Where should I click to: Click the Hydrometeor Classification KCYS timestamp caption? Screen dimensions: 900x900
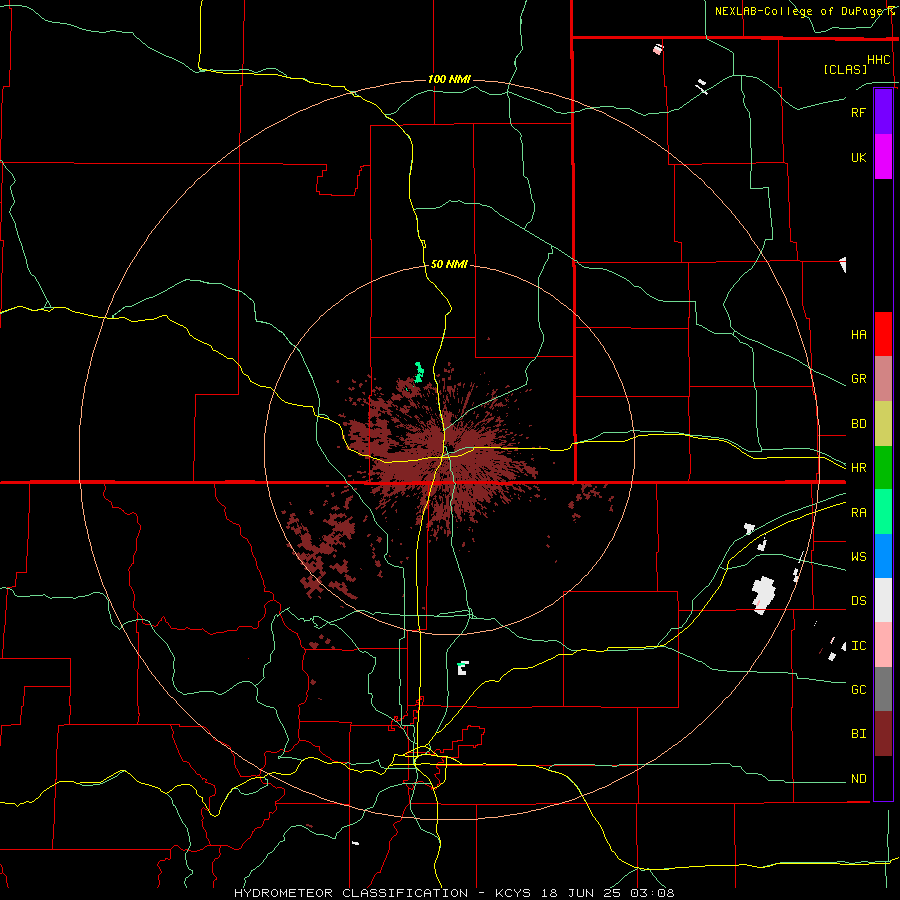[454, 893]
